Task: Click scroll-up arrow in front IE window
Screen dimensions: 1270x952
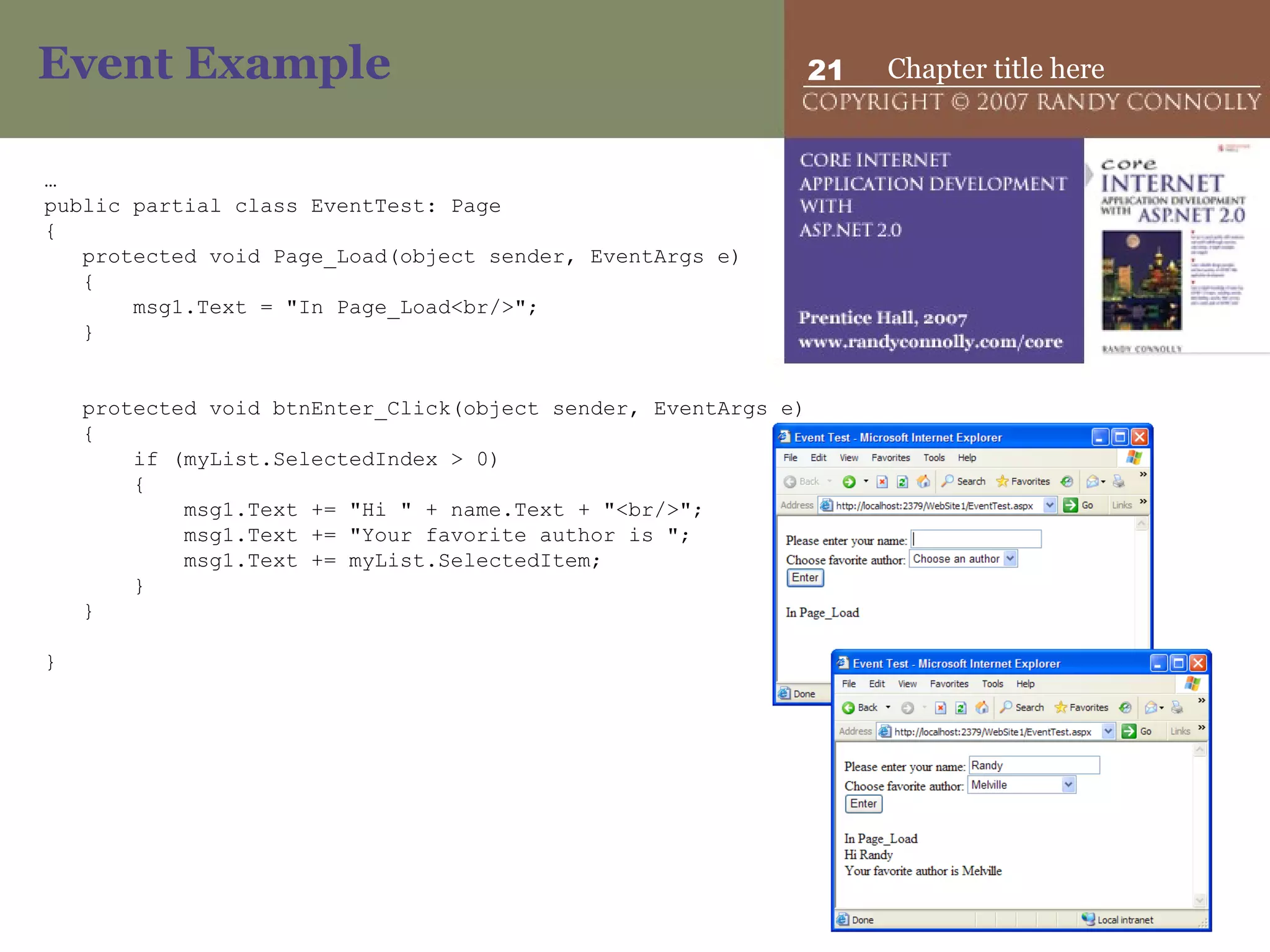Action: 1199,750
